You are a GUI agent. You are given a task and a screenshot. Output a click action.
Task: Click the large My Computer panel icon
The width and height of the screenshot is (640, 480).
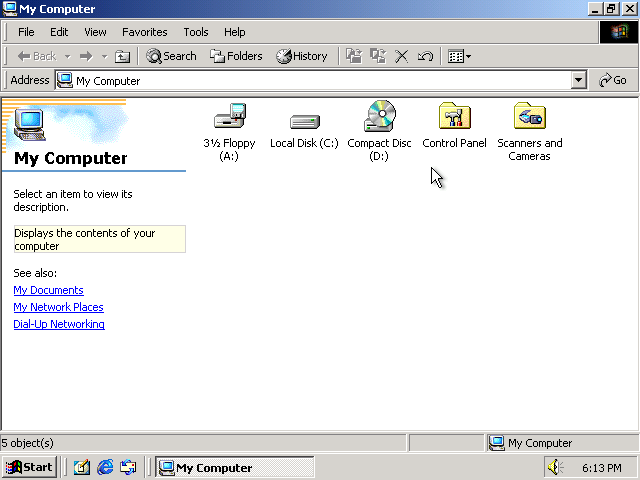click(29, 124)
